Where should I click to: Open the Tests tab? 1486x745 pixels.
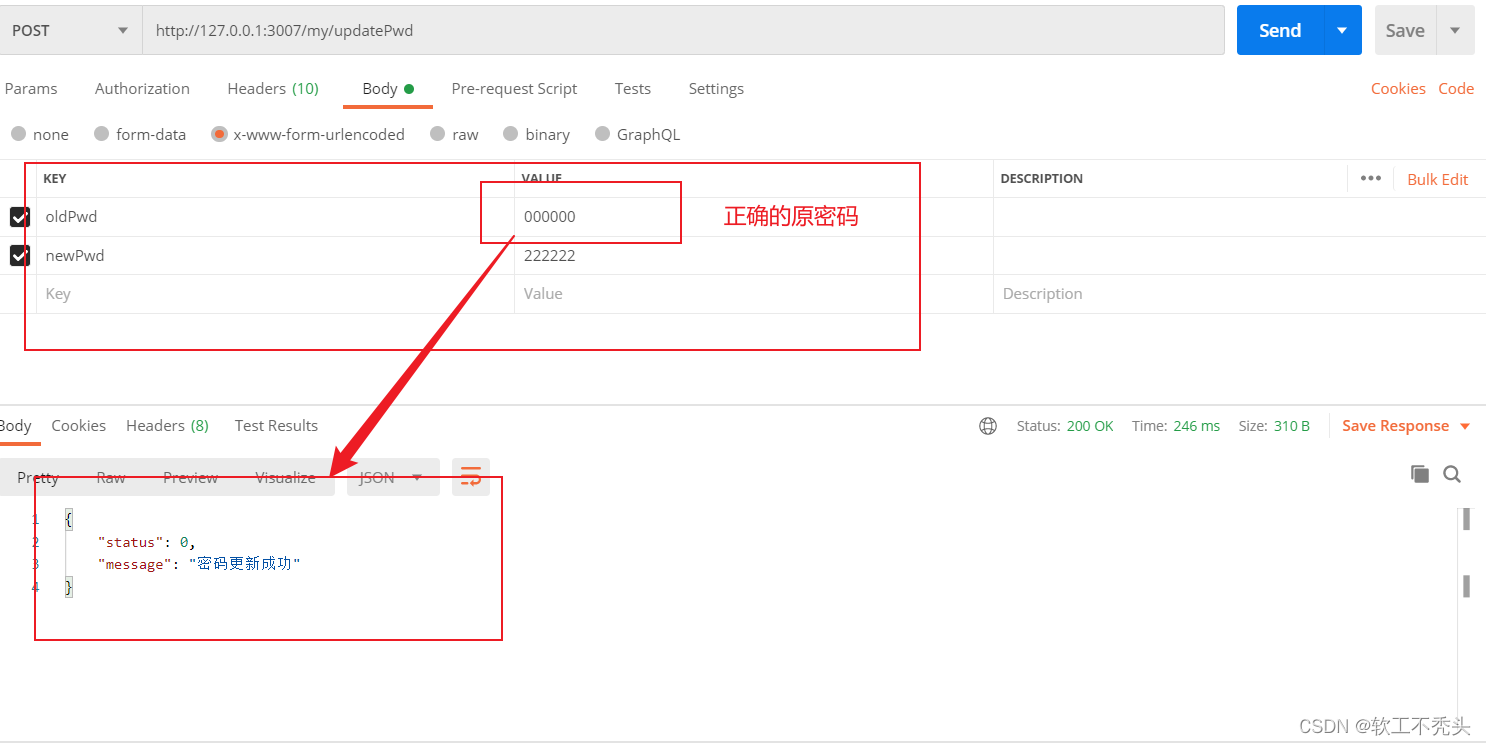pos(633,88)
